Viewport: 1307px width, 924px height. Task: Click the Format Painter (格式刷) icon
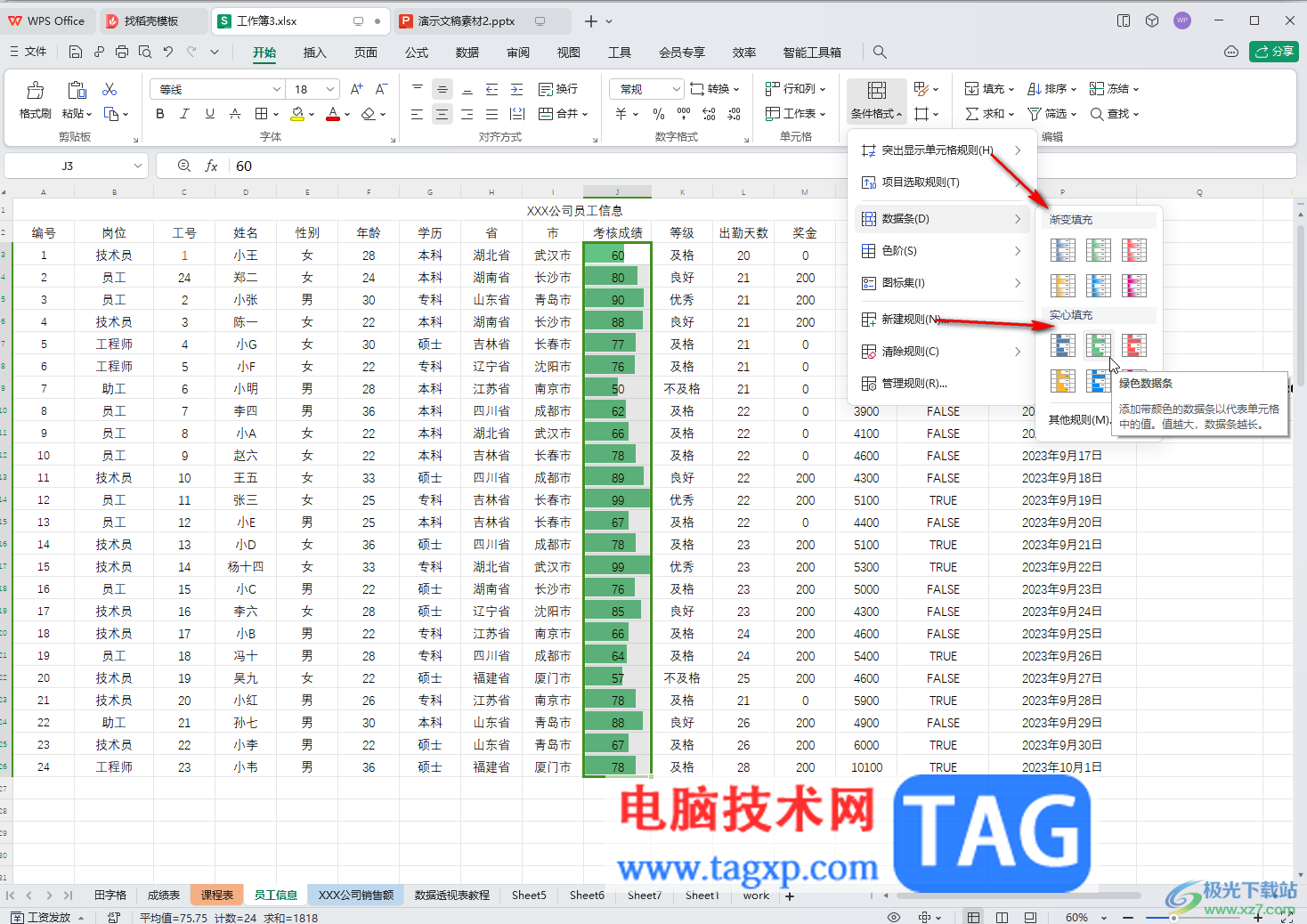point(36,90)
